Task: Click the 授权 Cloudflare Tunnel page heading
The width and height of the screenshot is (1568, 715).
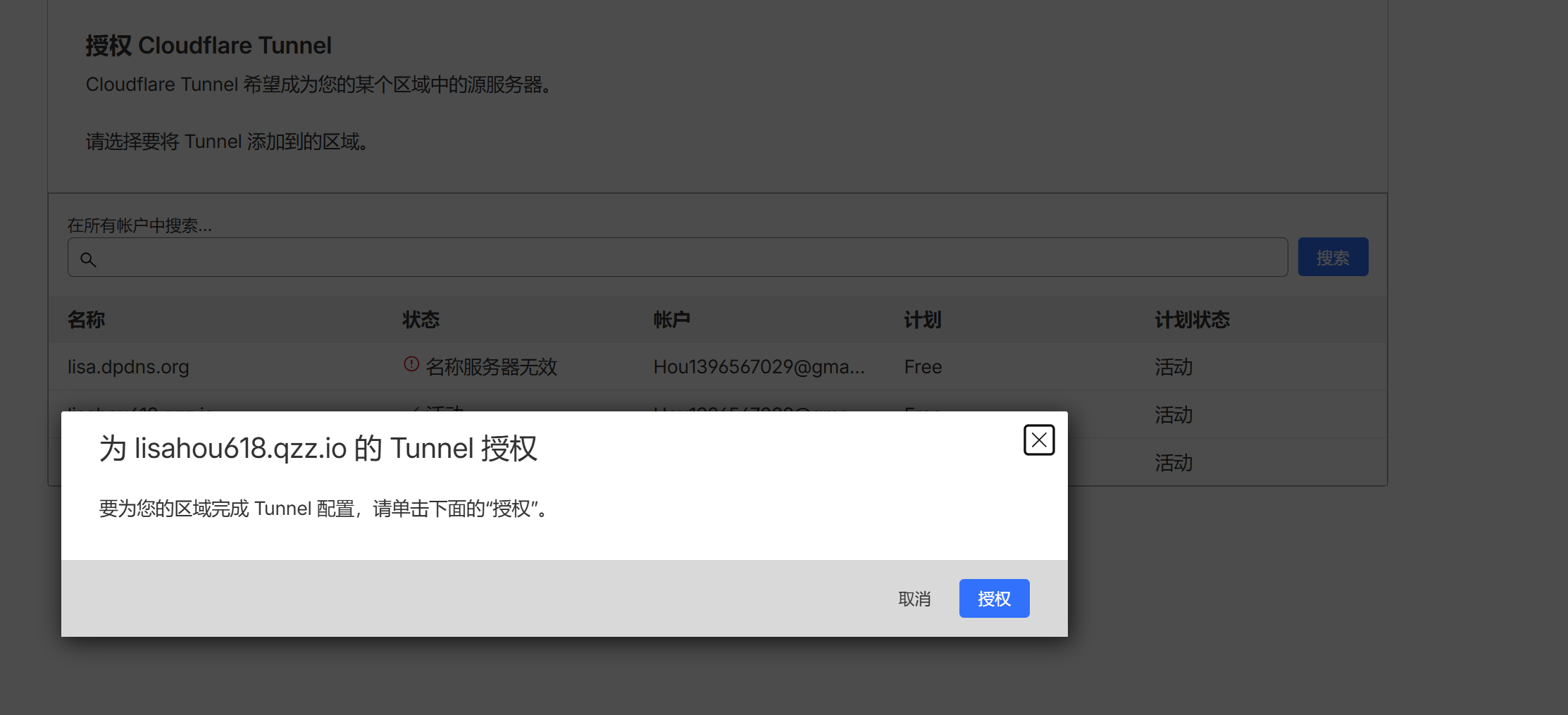Action: (209, 46)
